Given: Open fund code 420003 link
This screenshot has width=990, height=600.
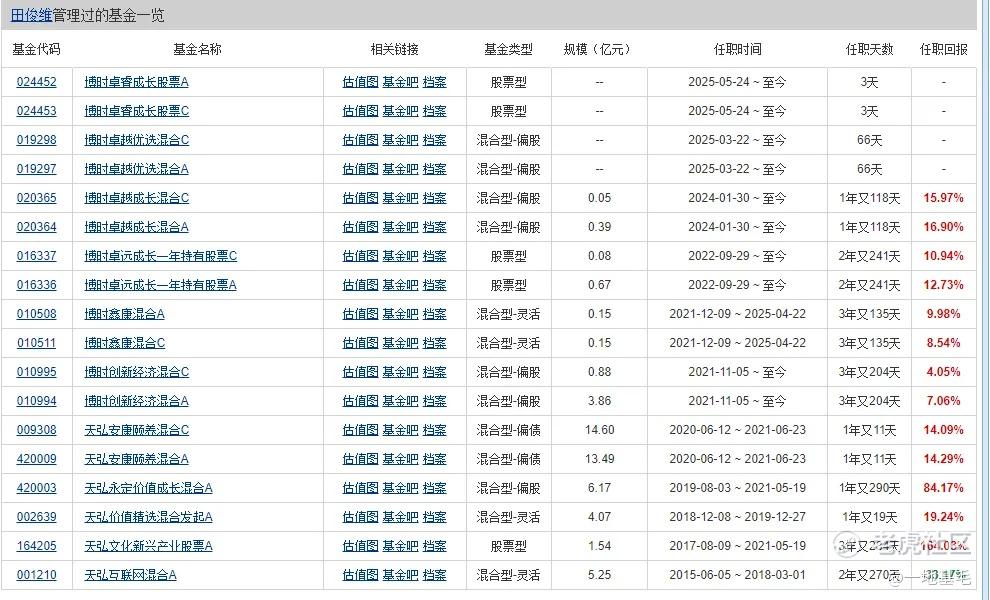Looking at the screenshot, I should (37, 488).
